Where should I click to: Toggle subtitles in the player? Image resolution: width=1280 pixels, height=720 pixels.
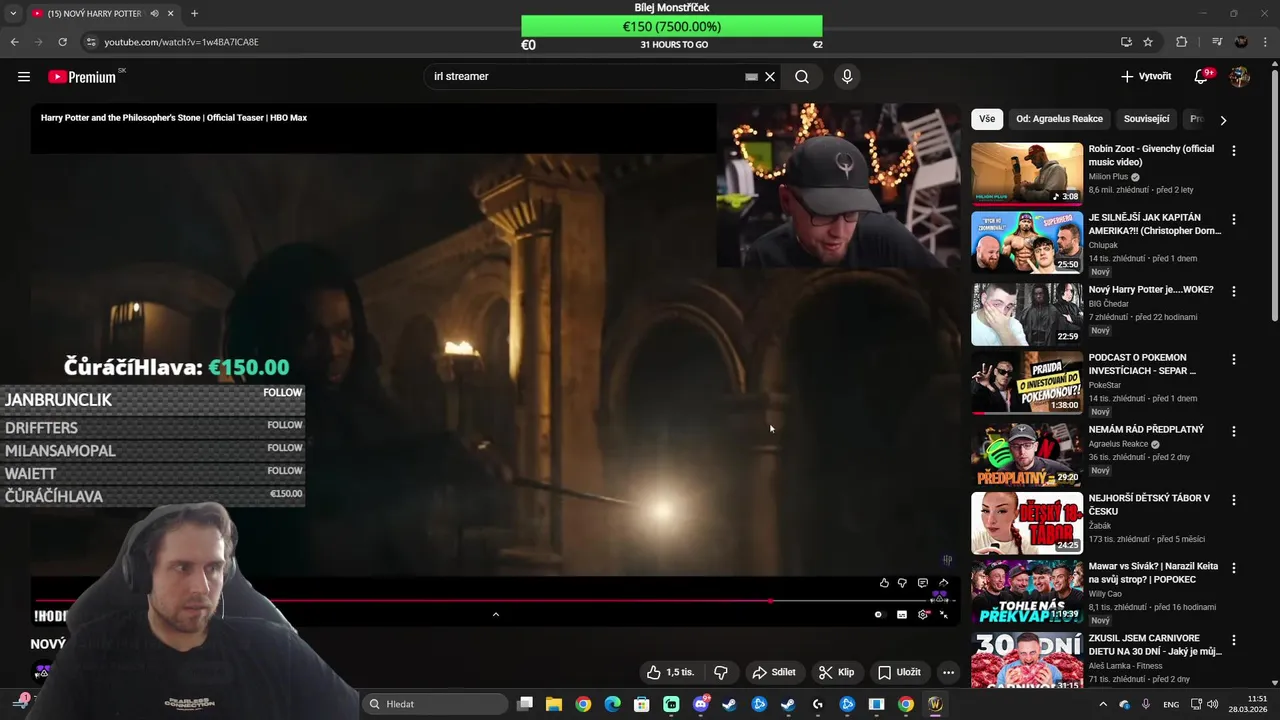(x=902, y=615)
